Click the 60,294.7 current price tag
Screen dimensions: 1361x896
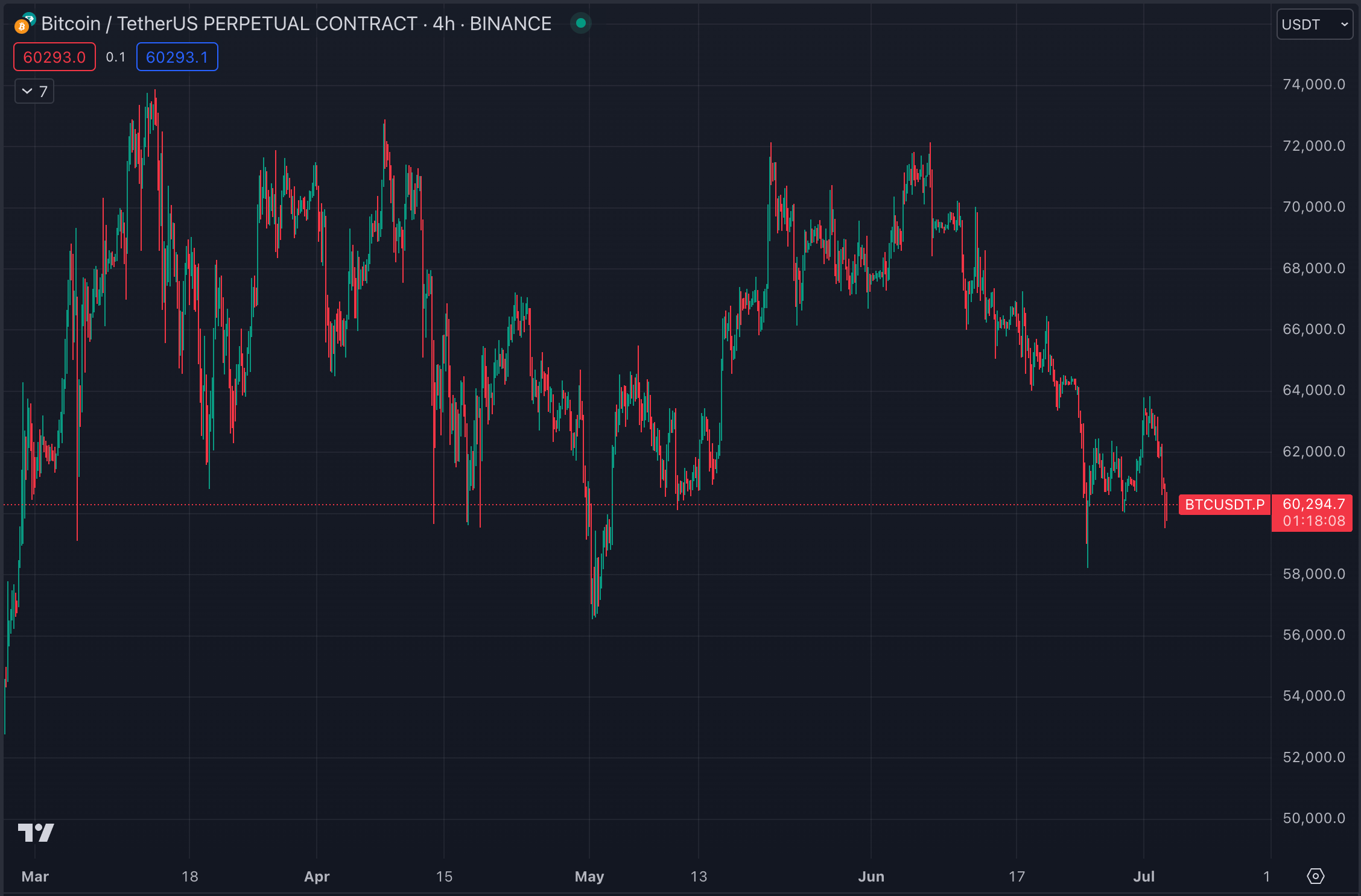1313,504
